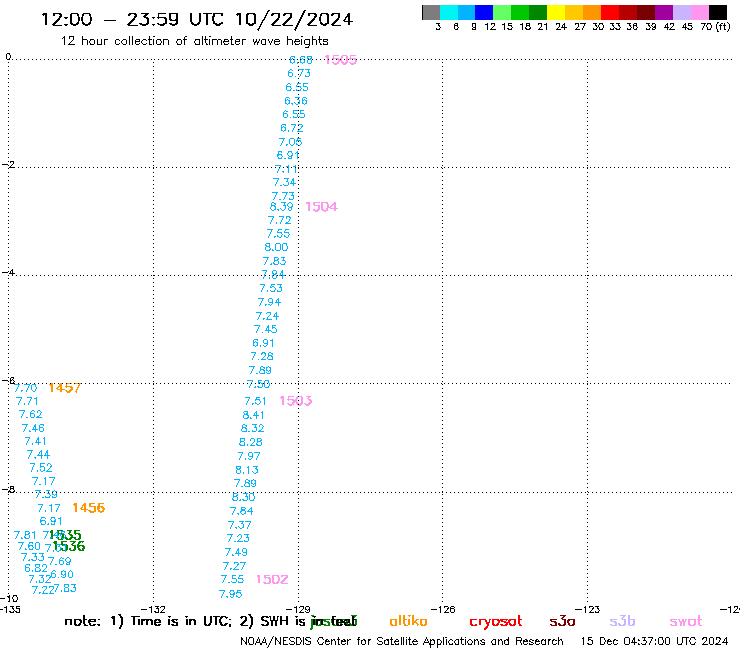Choose the purple swatch in the color bar
This screenshot has height=650, width=740.
(664, 12)
